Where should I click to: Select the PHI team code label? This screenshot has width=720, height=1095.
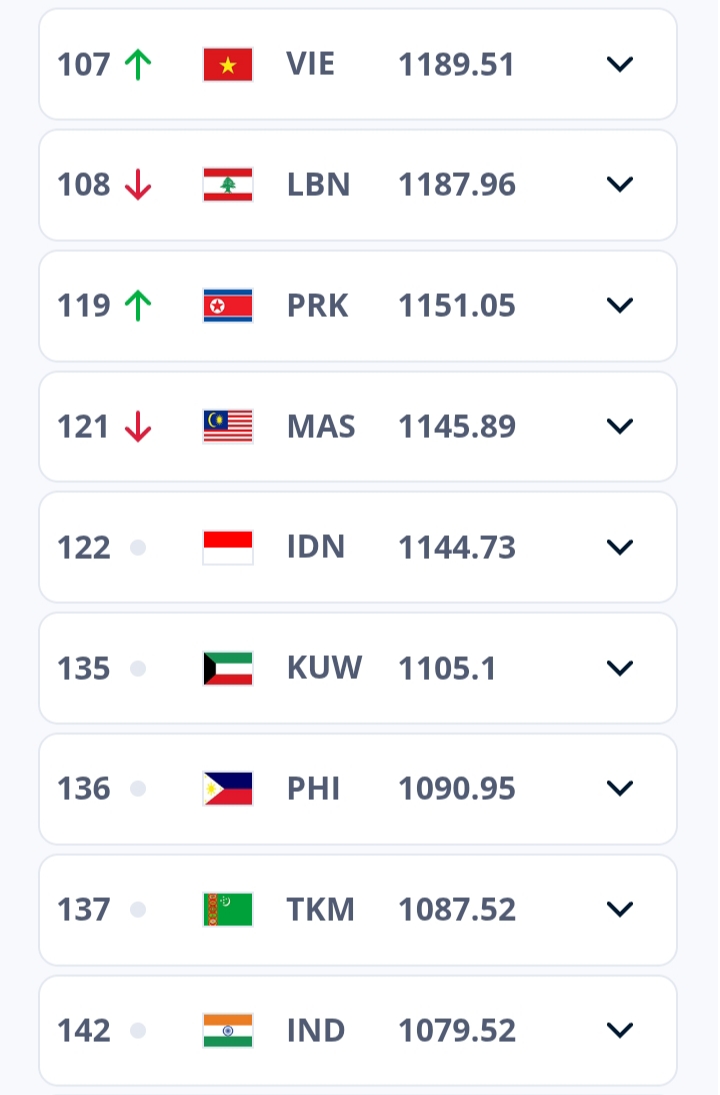pos(314,789)
